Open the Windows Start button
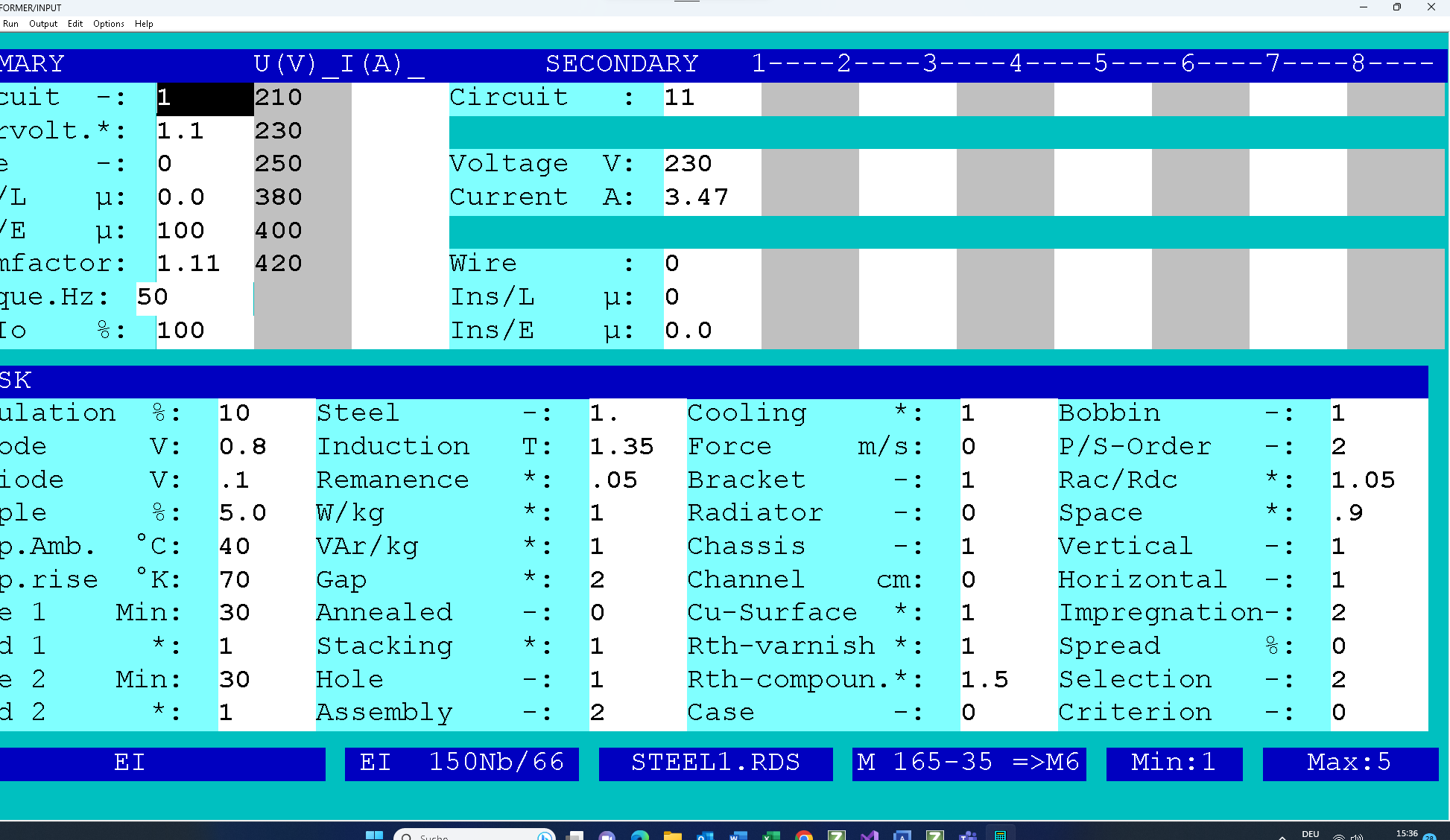 [x=374, y=836]
